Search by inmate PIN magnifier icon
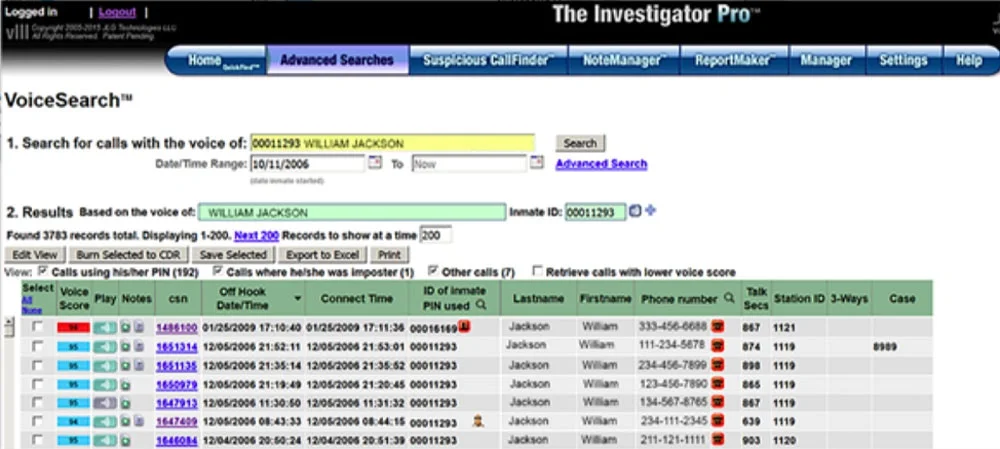Viewport: 1000px width, 449px height. click(x=481, y=305)
